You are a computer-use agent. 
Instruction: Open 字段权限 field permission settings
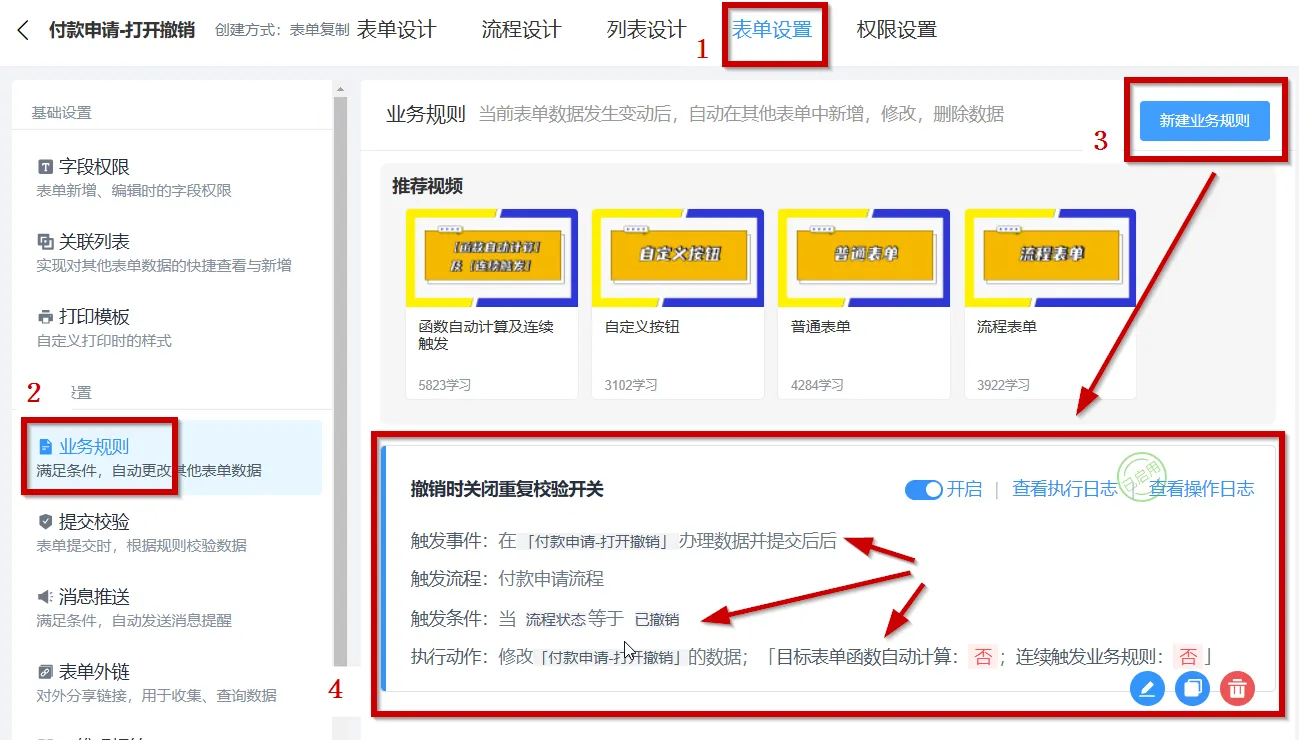[95, 167]
